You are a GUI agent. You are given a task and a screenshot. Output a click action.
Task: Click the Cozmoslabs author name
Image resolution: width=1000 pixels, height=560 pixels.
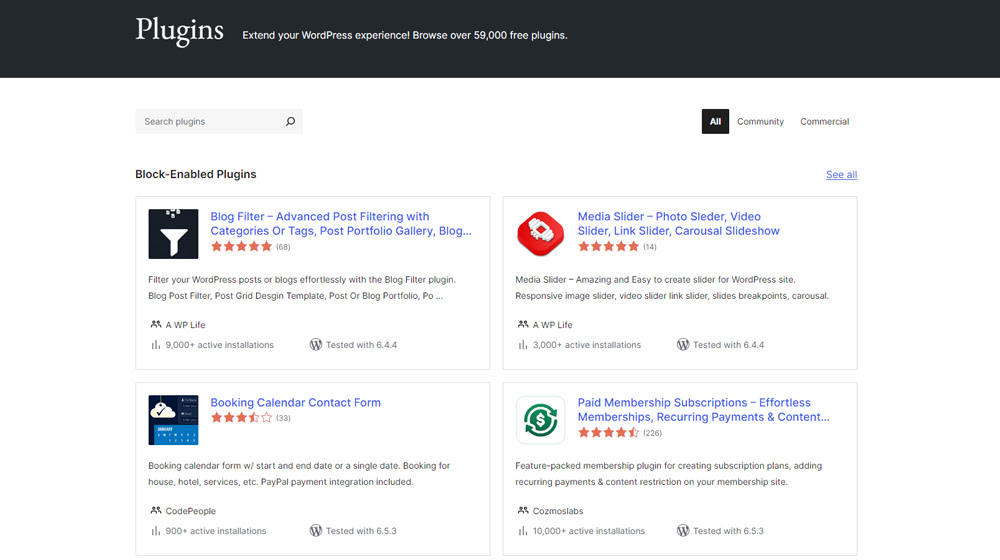click(558, 511)
